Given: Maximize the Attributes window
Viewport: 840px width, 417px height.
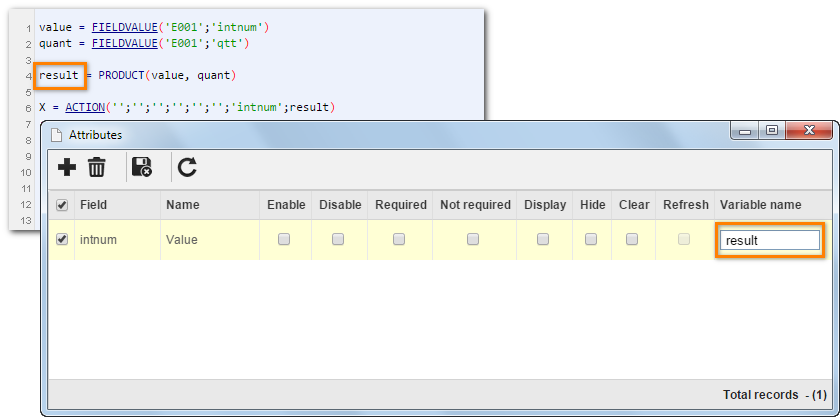Looking at the screenshot, I should [x=771, y=131].
